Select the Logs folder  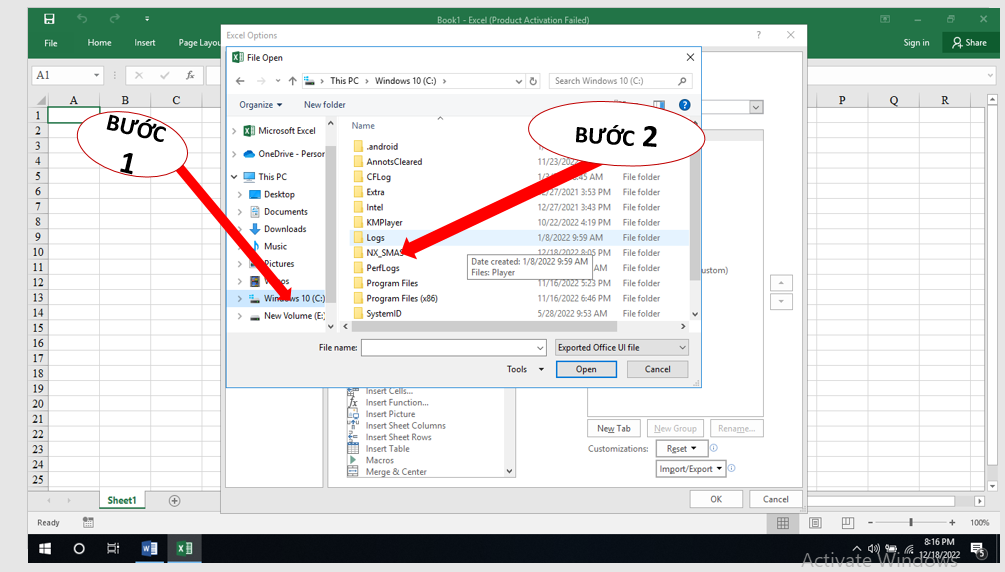click(375, 238)
